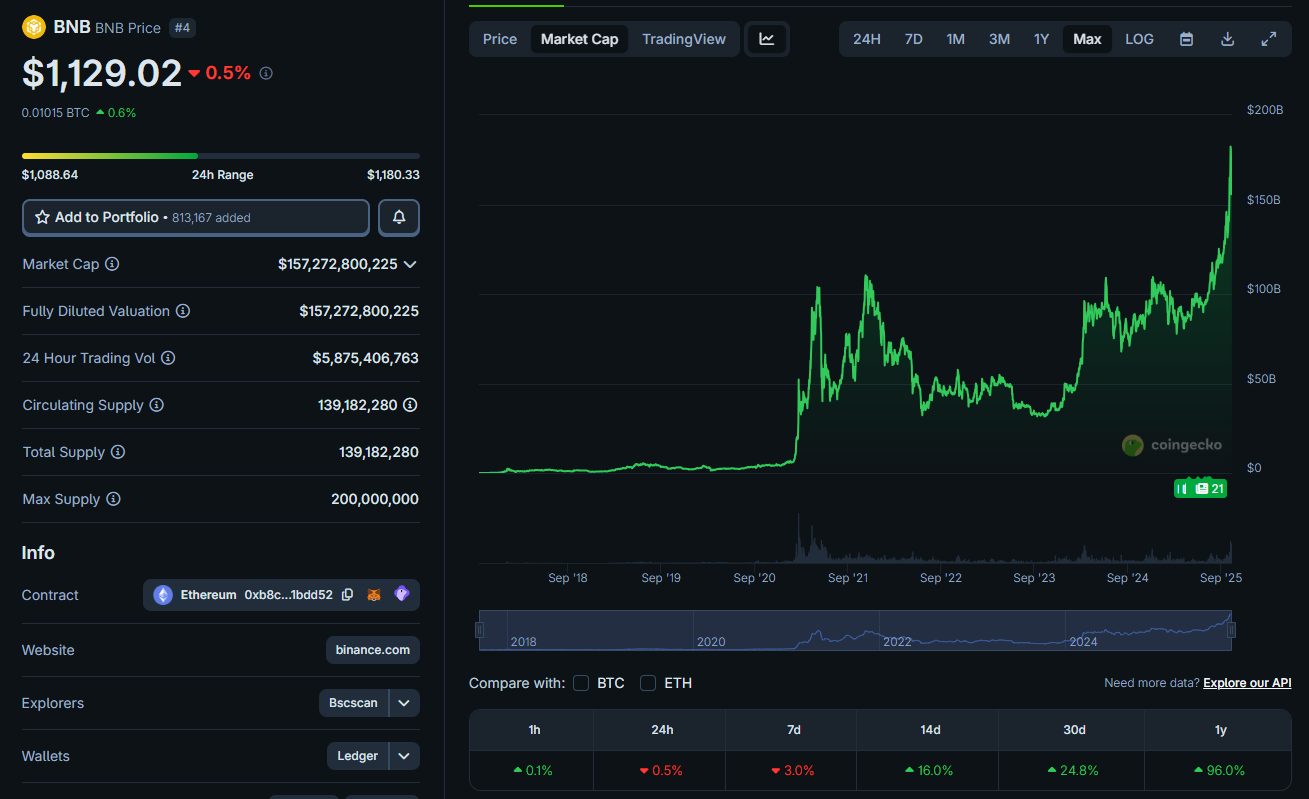Click the 24h high $1,180.33
1309x799 pixels.
coord(393,175)
